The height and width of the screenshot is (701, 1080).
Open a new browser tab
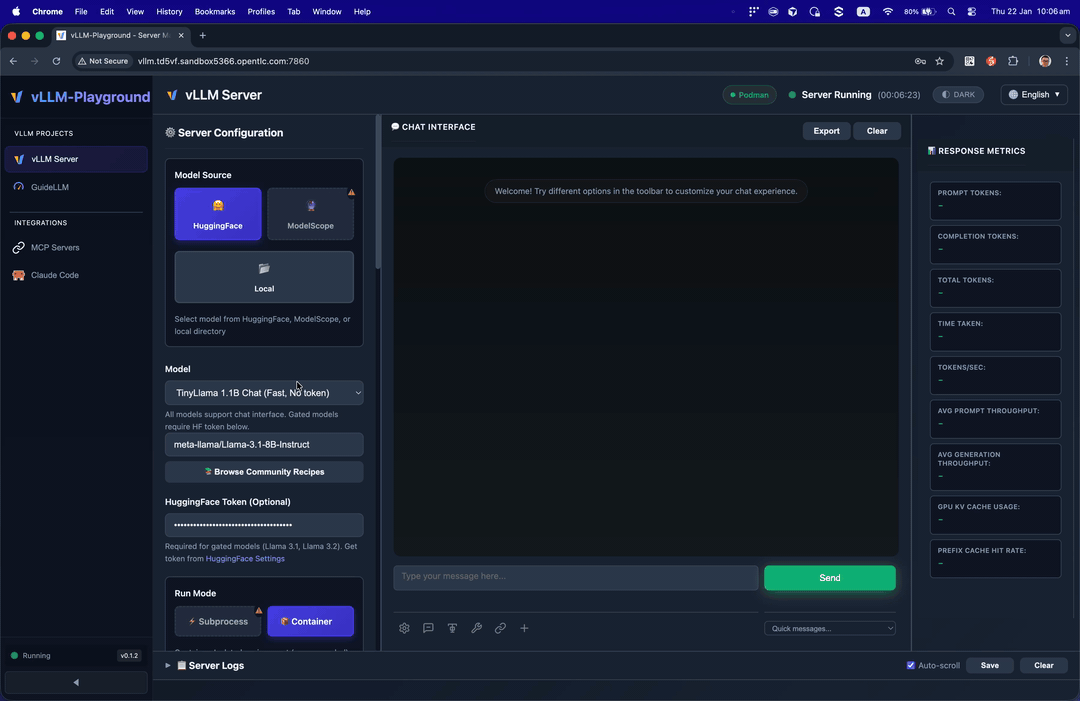coord(202,35)
